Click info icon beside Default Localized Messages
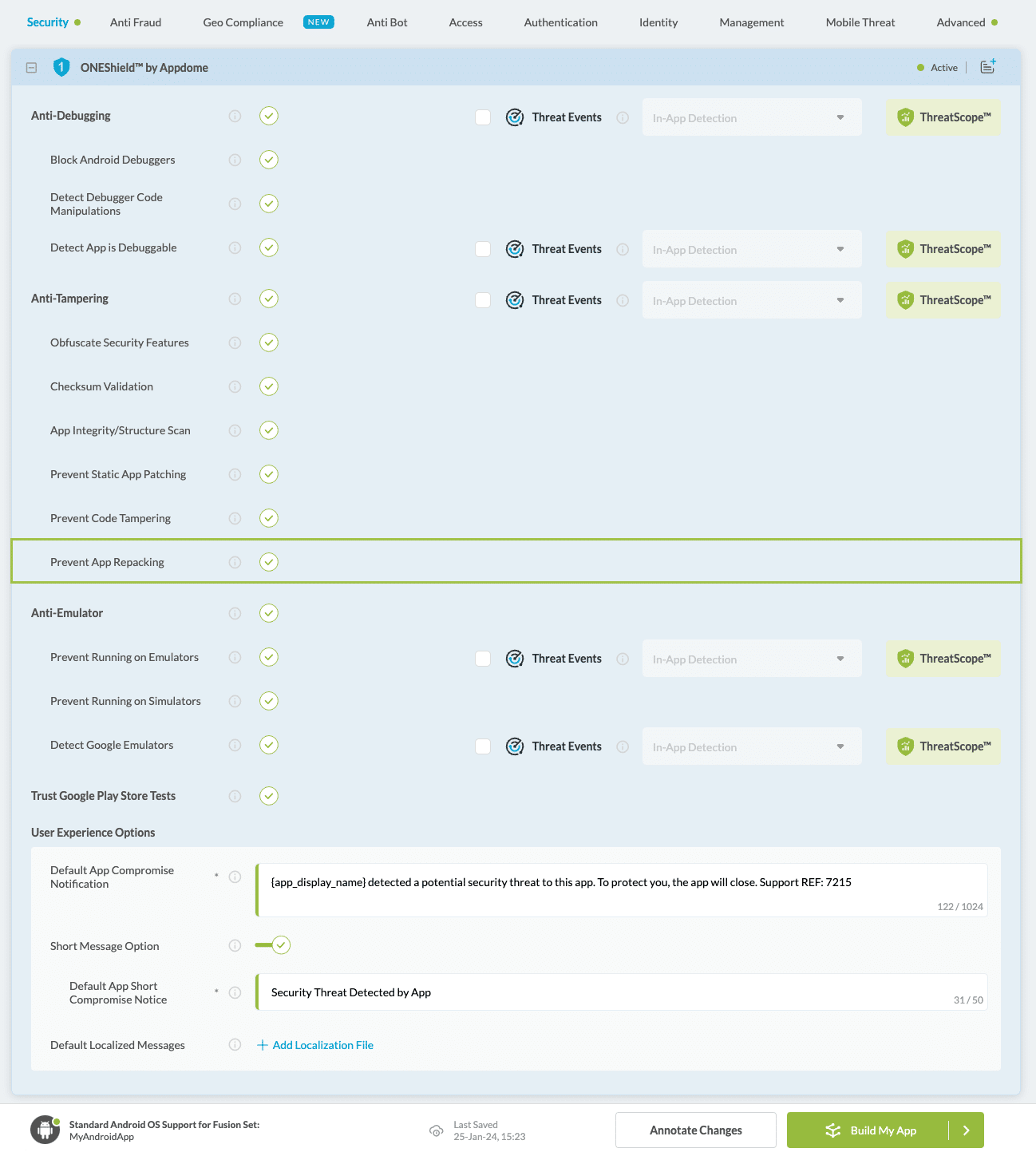Image resolution: width=1036 pixels, height=1156 pixels. [235, 1045]
